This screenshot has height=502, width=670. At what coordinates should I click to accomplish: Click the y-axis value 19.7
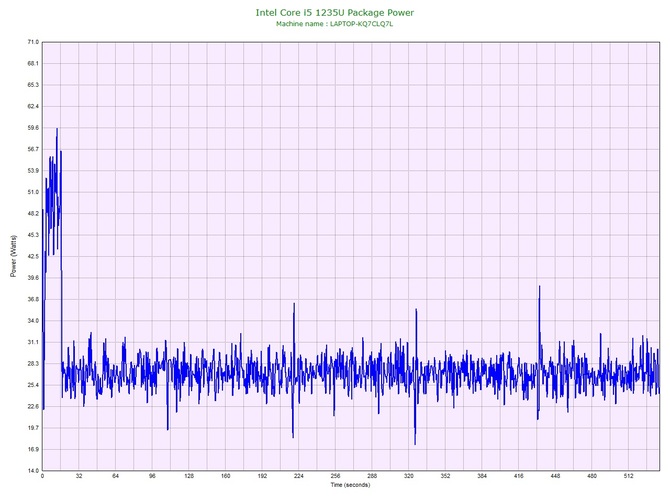[33, 428]
